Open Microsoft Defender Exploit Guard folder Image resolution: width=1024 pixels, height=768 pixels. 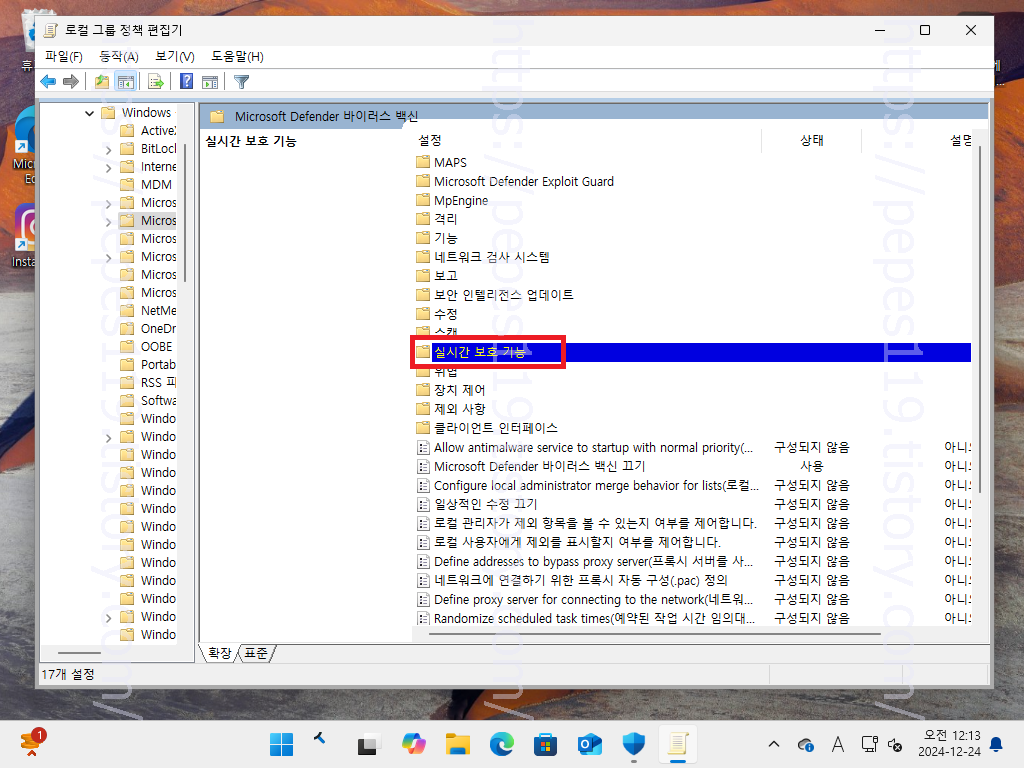tap(515, 182)
